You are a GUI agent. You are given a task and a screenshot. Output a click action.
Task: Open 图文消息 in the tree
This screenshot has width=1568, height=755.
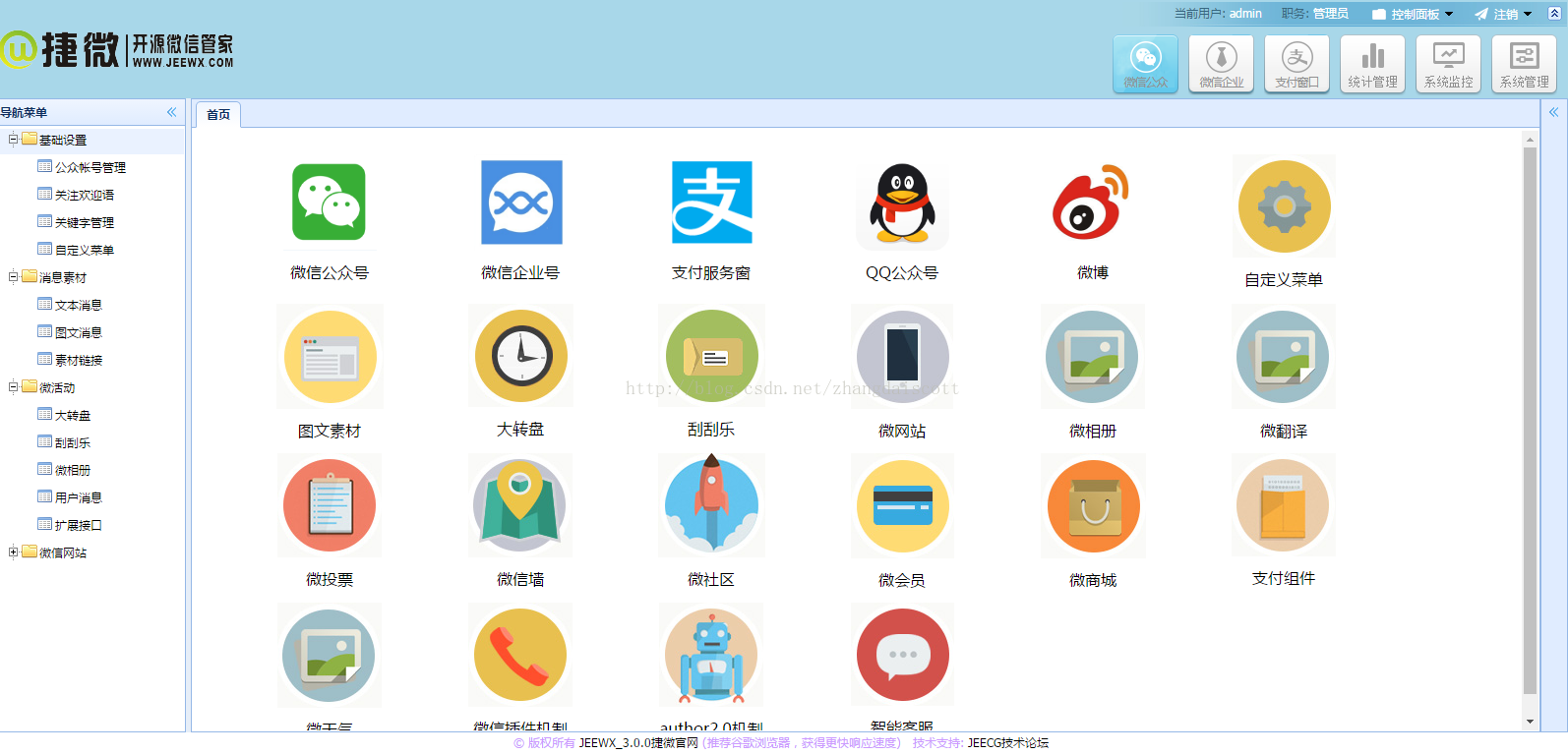point(79,332)
